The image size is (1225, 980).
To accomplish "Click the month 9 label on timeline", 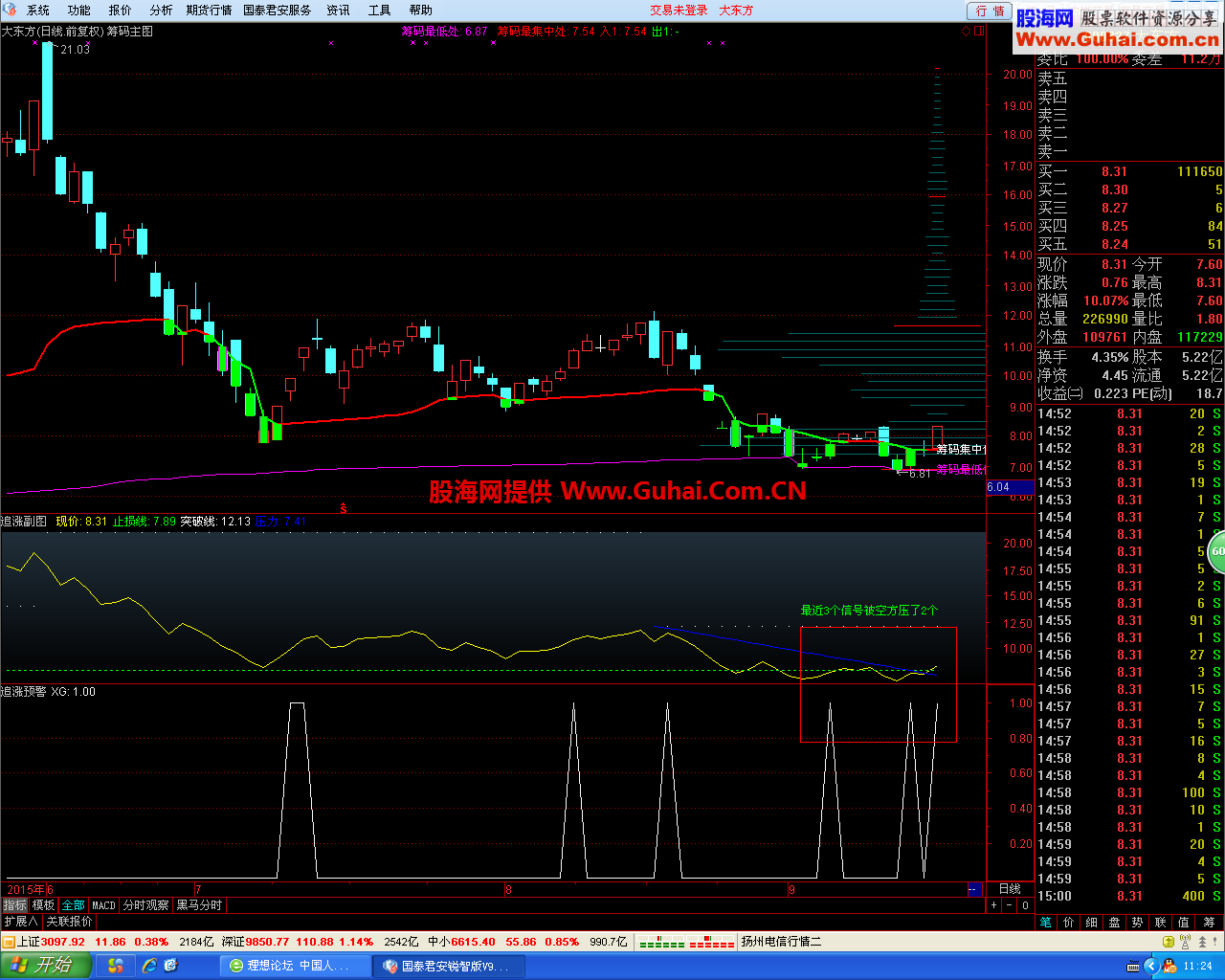I will pos(791,890).
